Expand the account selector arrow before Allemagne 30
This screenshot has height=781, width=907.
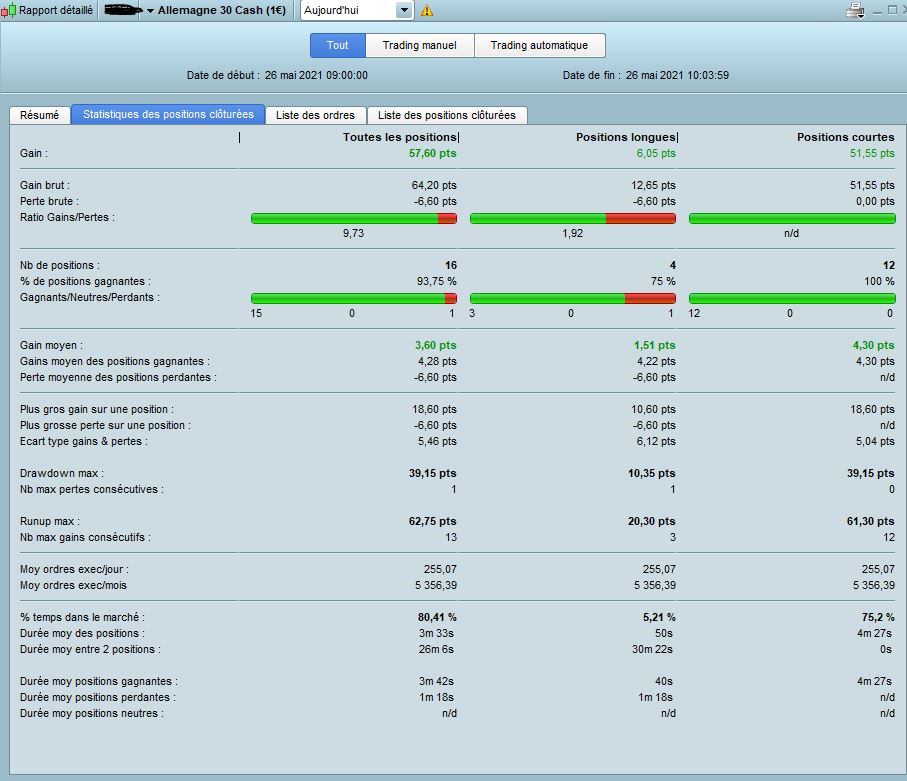(x=150, y=11)
